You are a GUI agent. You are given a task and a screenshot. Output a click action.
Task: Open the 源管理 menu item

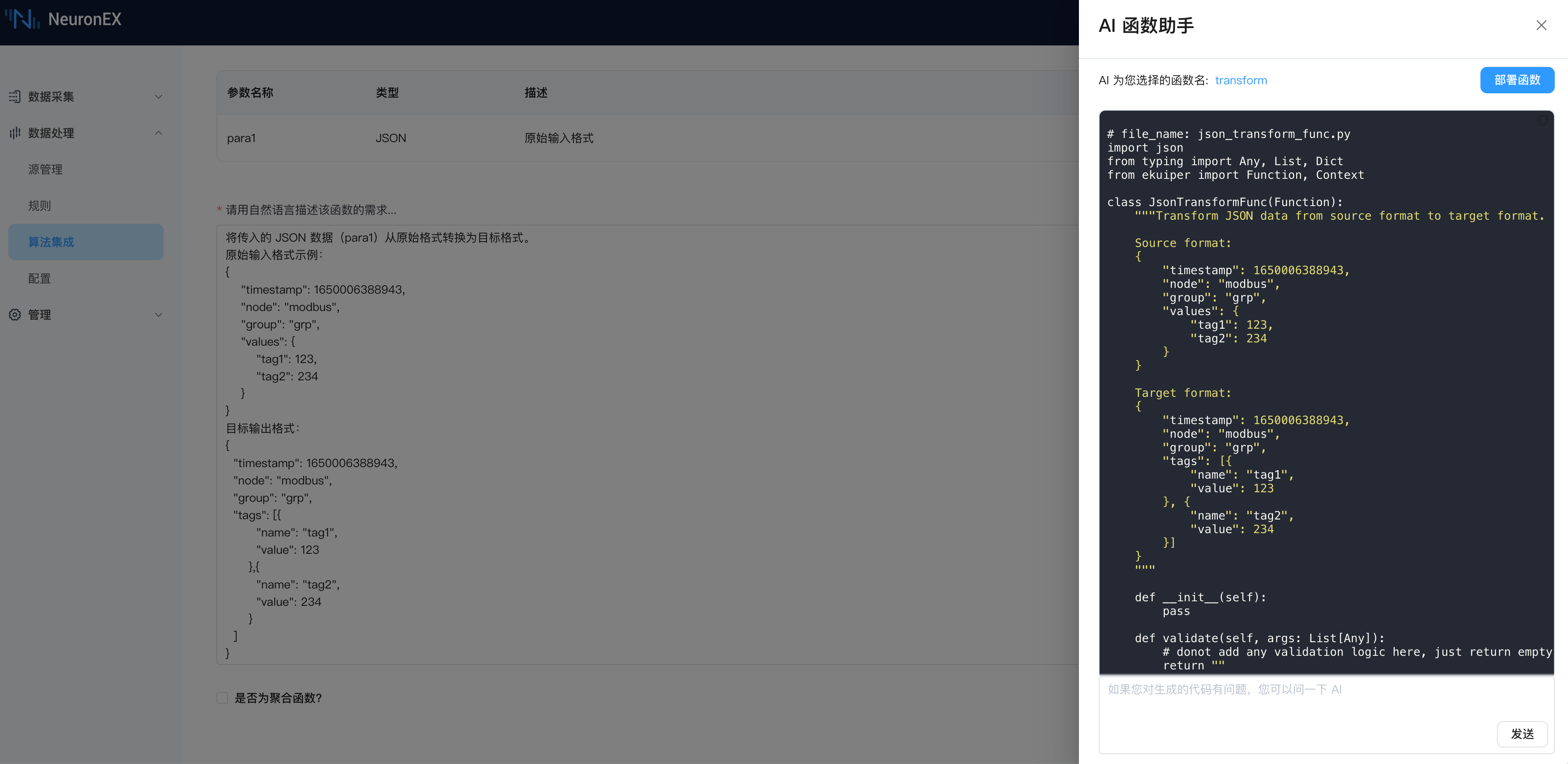point(46,169)
